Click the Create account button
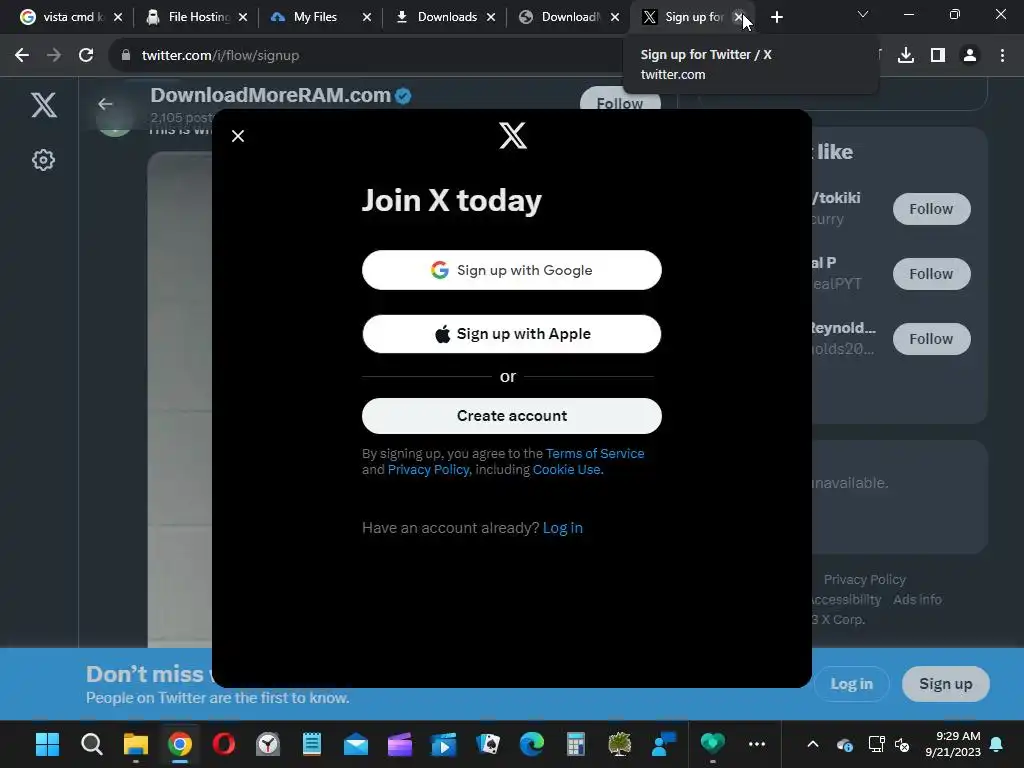 pos(511,415)
